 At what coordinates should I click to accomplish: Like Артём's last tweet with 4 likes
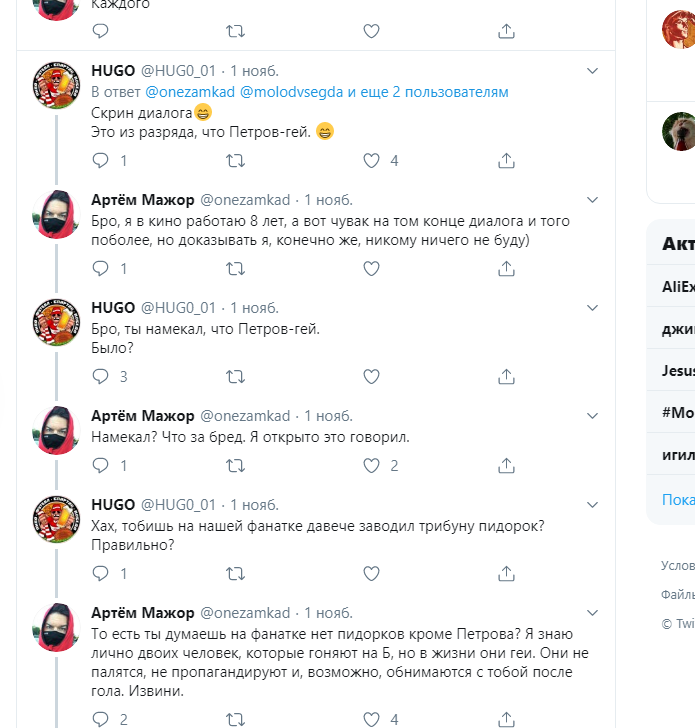pos(371,719)
